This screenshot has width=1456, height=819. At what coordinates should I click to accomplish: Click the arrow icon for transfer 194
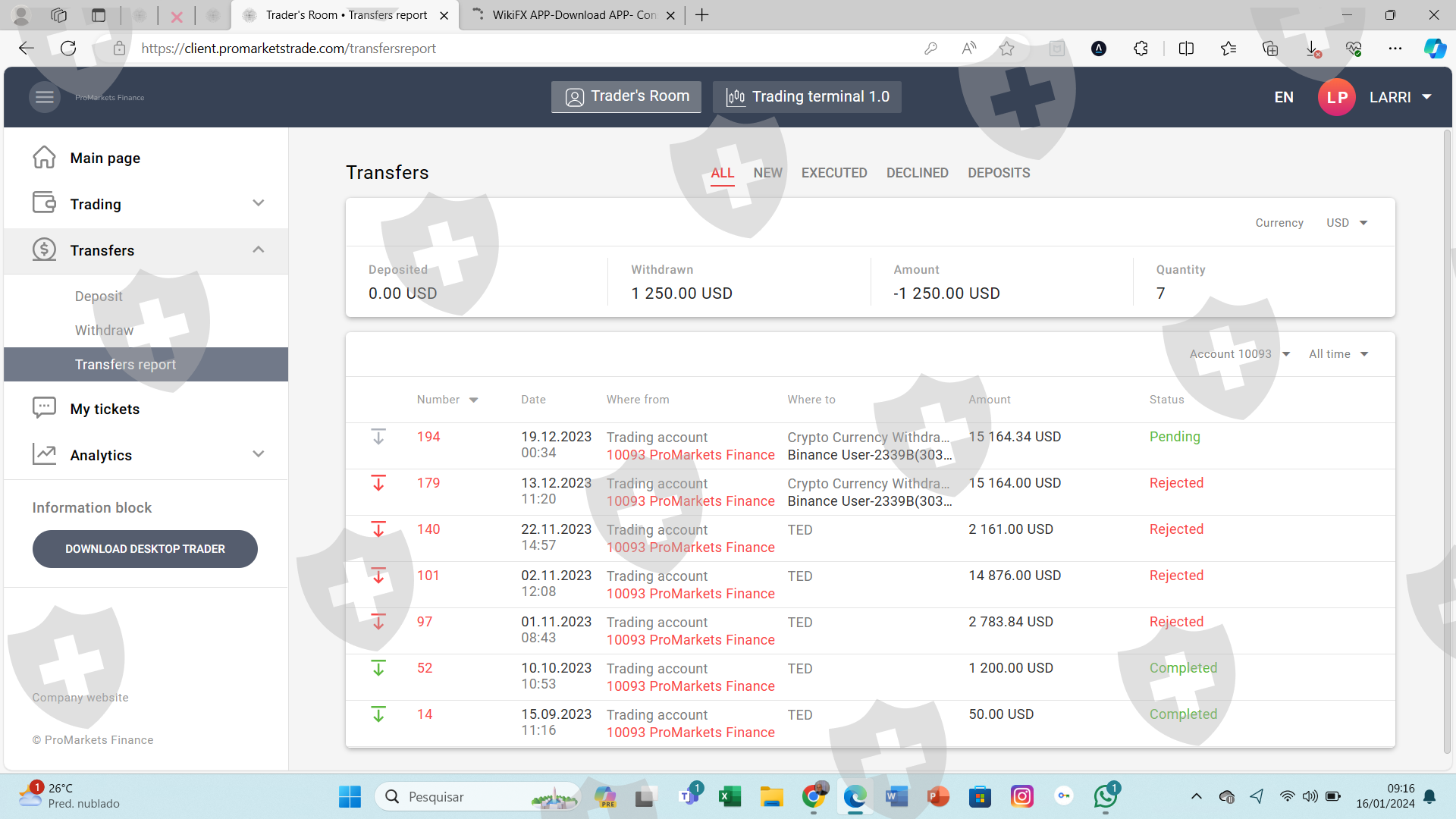pos(378,437)
